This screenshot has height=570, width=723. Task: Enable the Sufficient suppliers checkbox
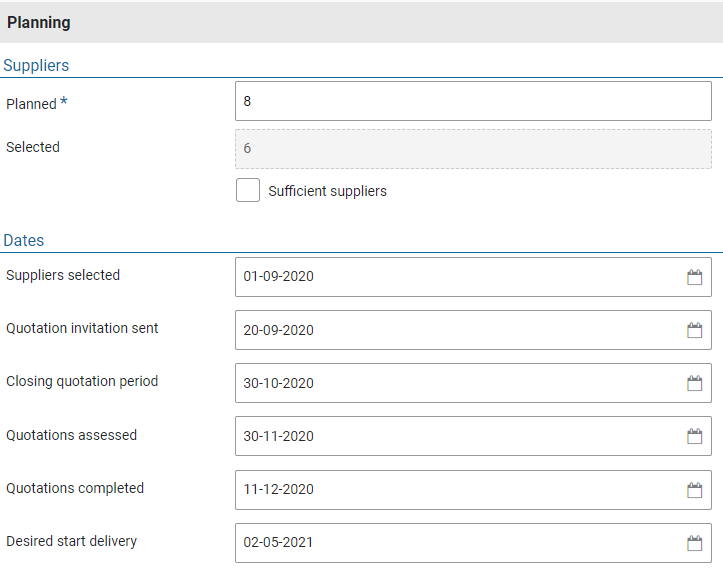click(x=248, y=190)
